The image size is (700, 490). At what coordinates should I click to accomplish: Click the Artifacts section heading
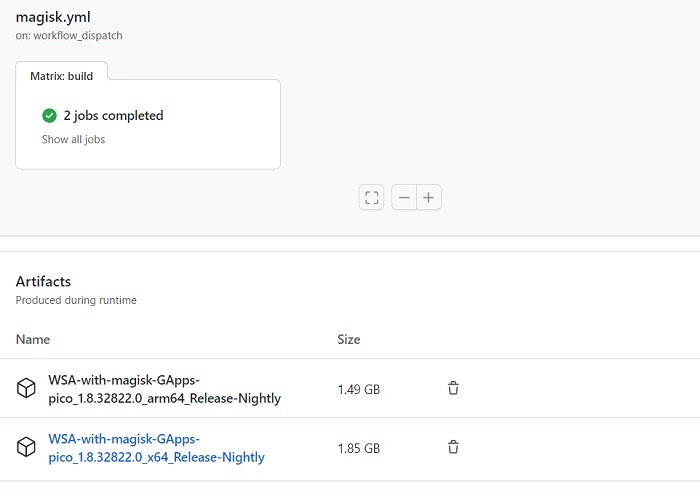43,282
